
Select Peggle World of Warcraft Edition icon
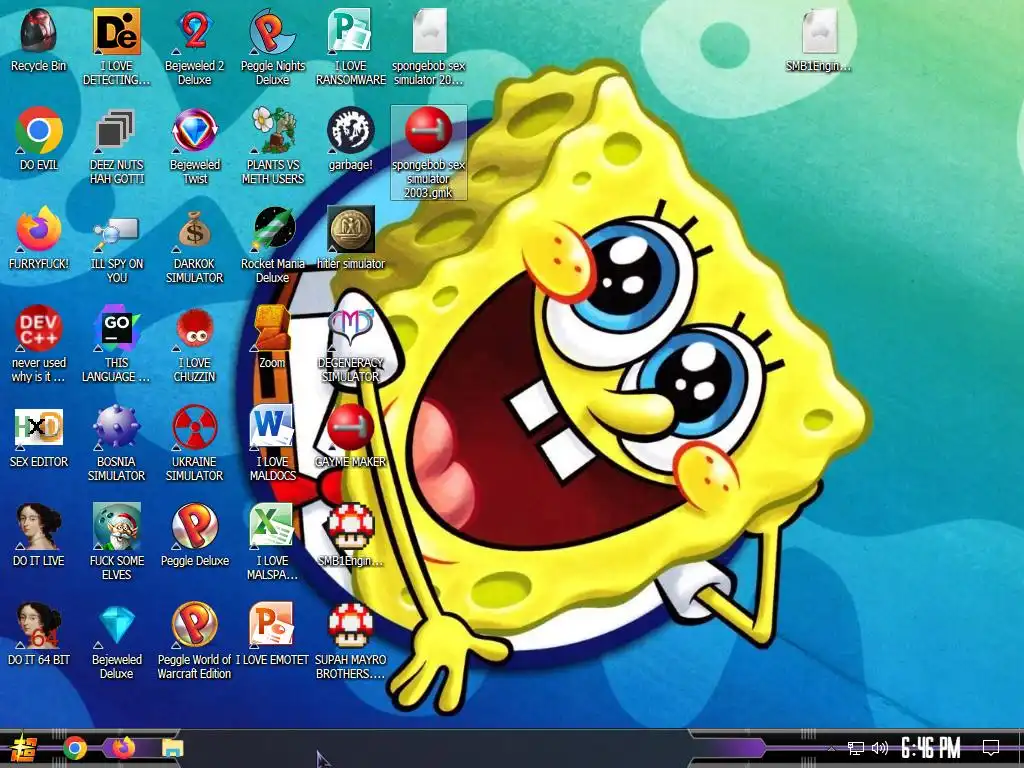pos(195,626)
